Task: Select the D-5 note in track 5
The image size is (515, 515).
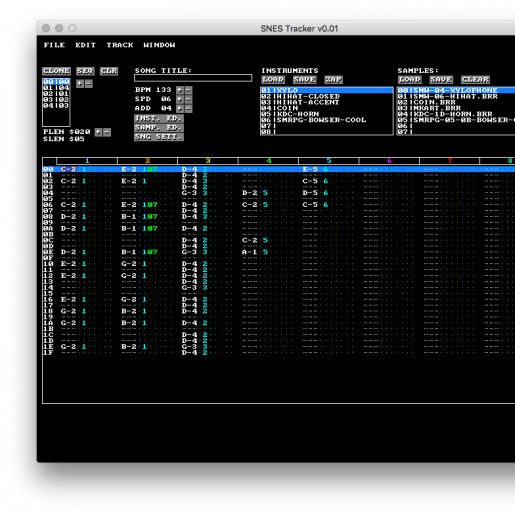Action: (x=310, y=193)
